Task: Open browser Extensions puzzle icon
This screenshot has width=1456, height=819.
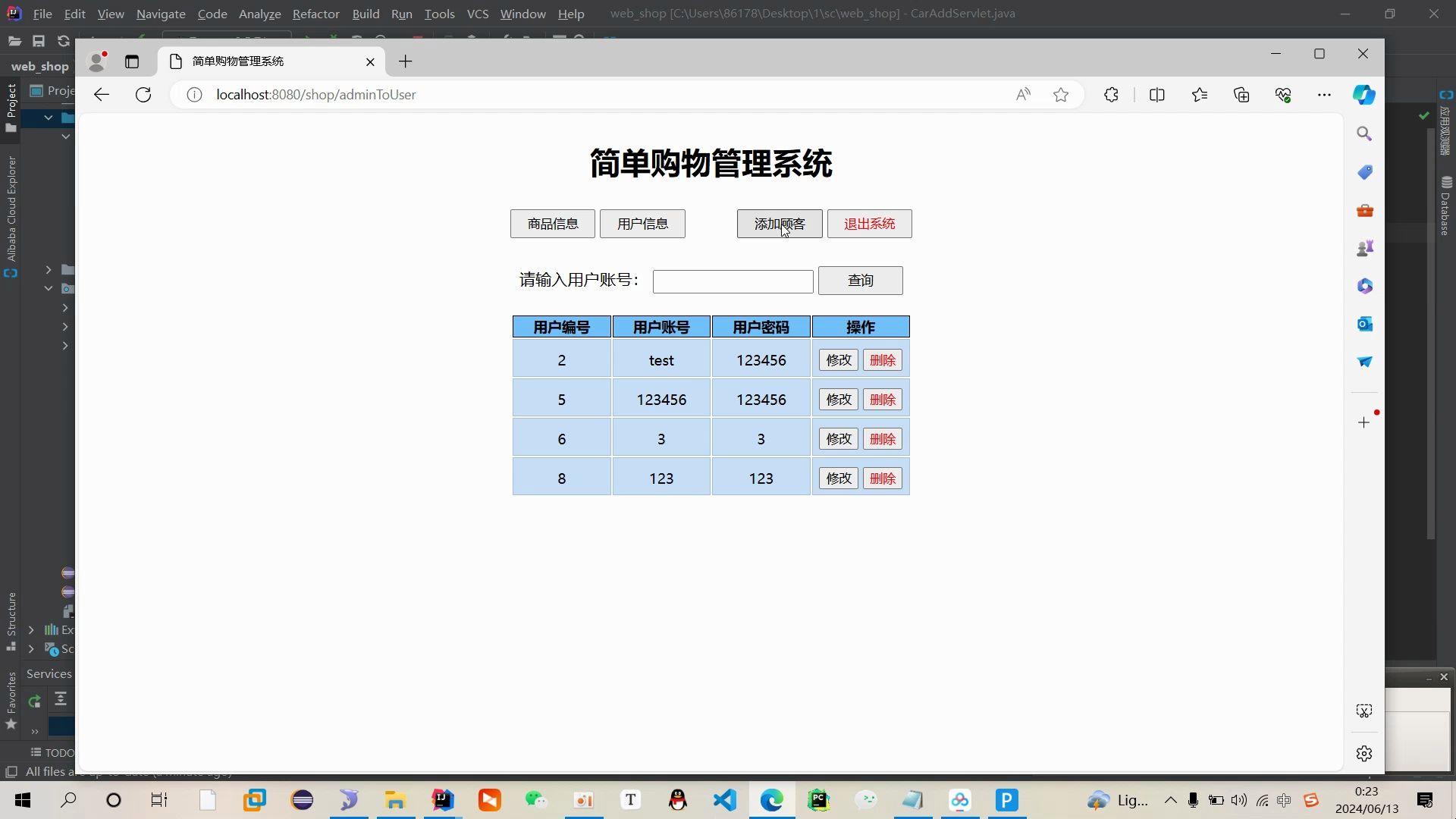Action: (x=1111, y=95)
